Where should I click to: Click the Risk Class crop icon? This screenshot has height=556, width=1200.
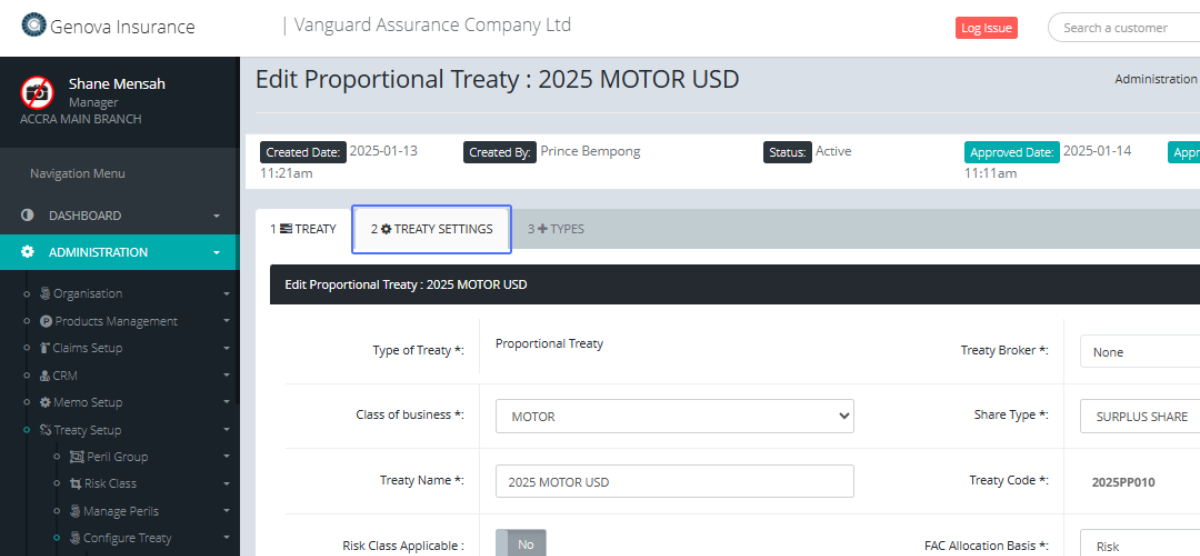point(76,484)
